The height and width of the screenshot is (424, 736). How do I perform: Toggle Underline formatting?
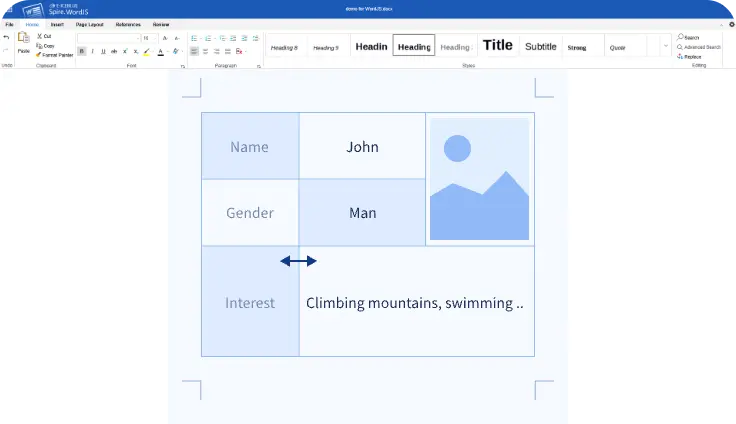coord(102,51)
